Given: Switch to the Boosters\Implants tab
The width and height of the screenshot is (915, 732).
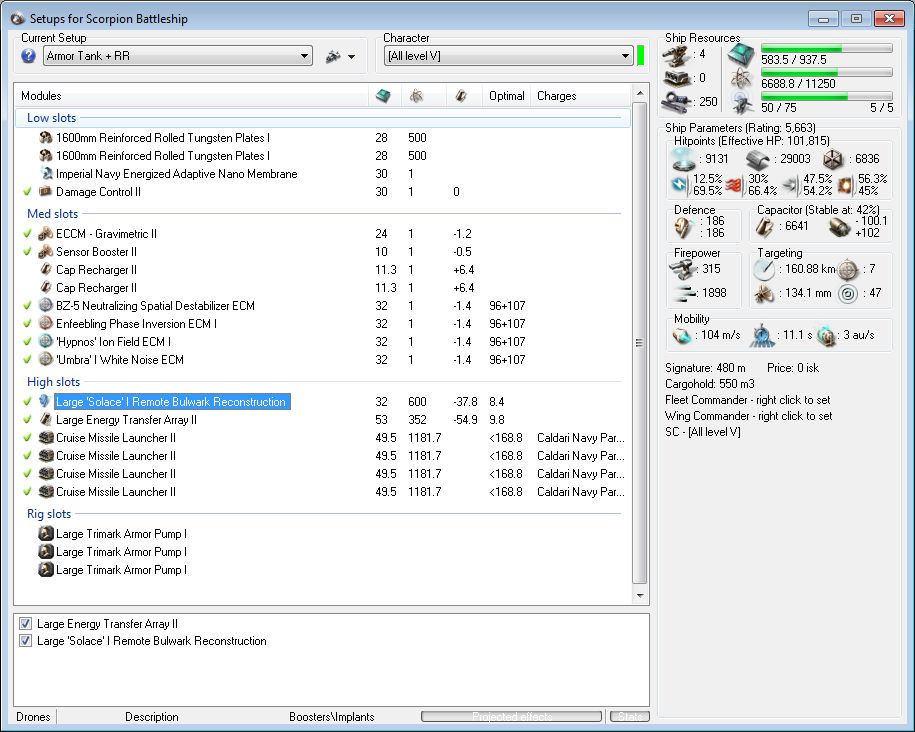Looking at the screenshot, I should (x=331, y=716).
